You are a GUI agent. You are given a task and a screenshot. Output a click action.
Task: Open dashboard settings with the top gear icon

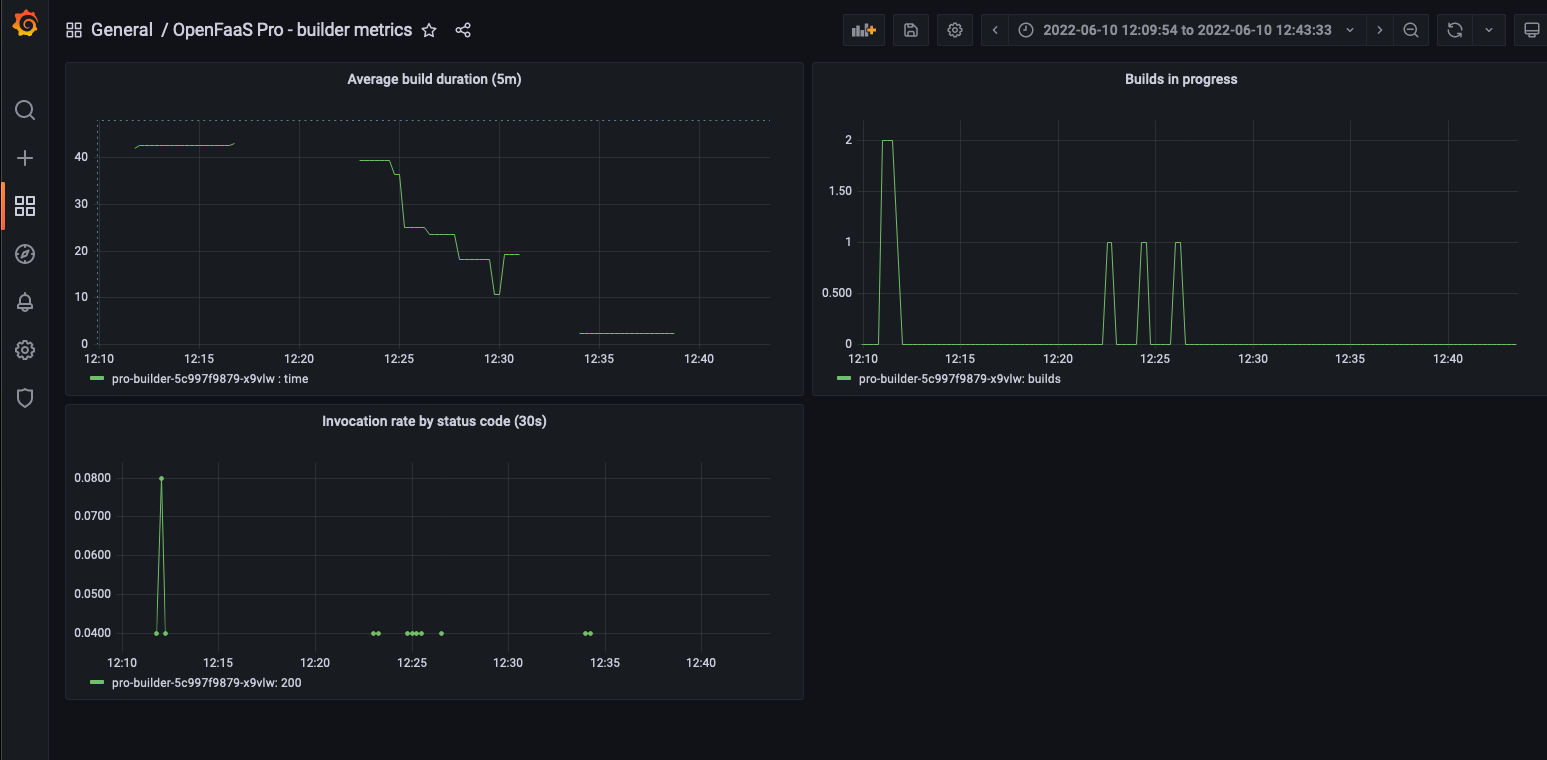point(954,29)
